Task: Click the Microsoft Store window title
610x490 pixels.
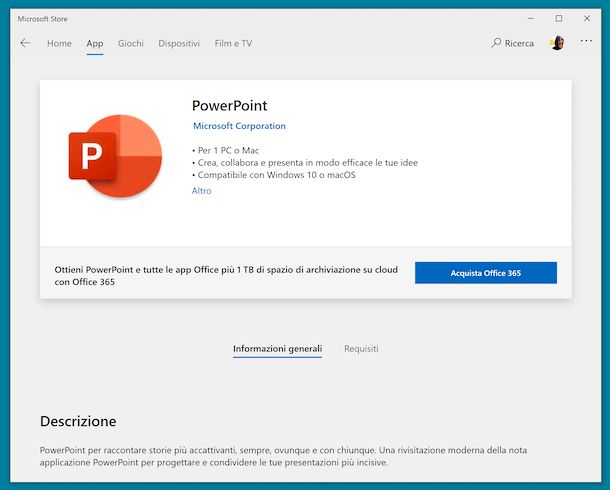Action: pyautogui.click(x=42, y=19)
